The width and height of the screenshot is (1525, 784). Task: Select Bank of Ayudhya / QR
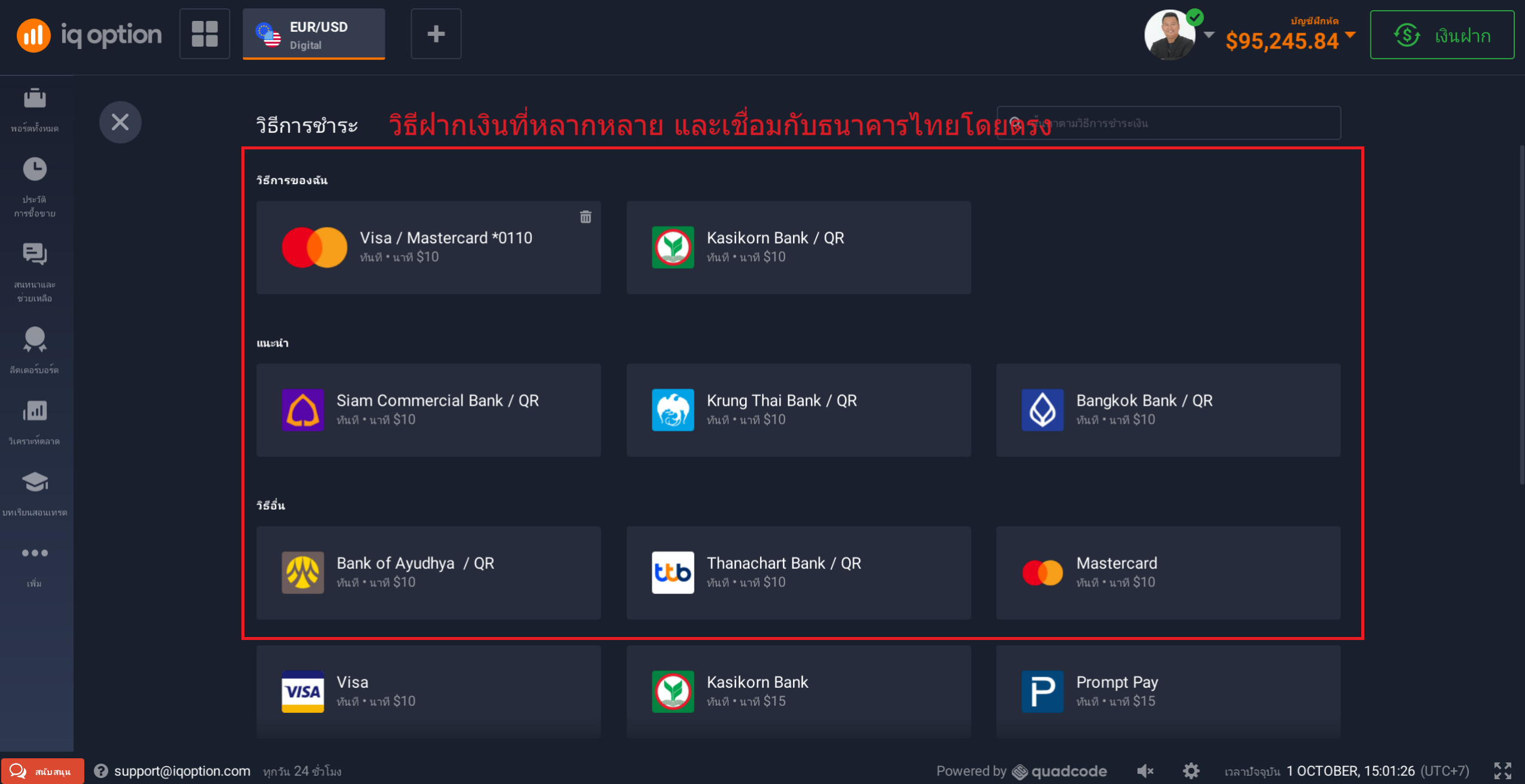(x=428, y=572)
